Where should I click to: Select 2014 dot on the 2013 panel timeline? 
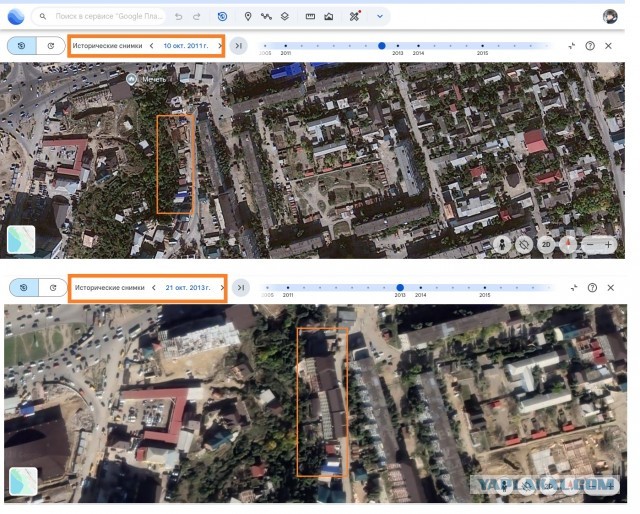point(420,288)
